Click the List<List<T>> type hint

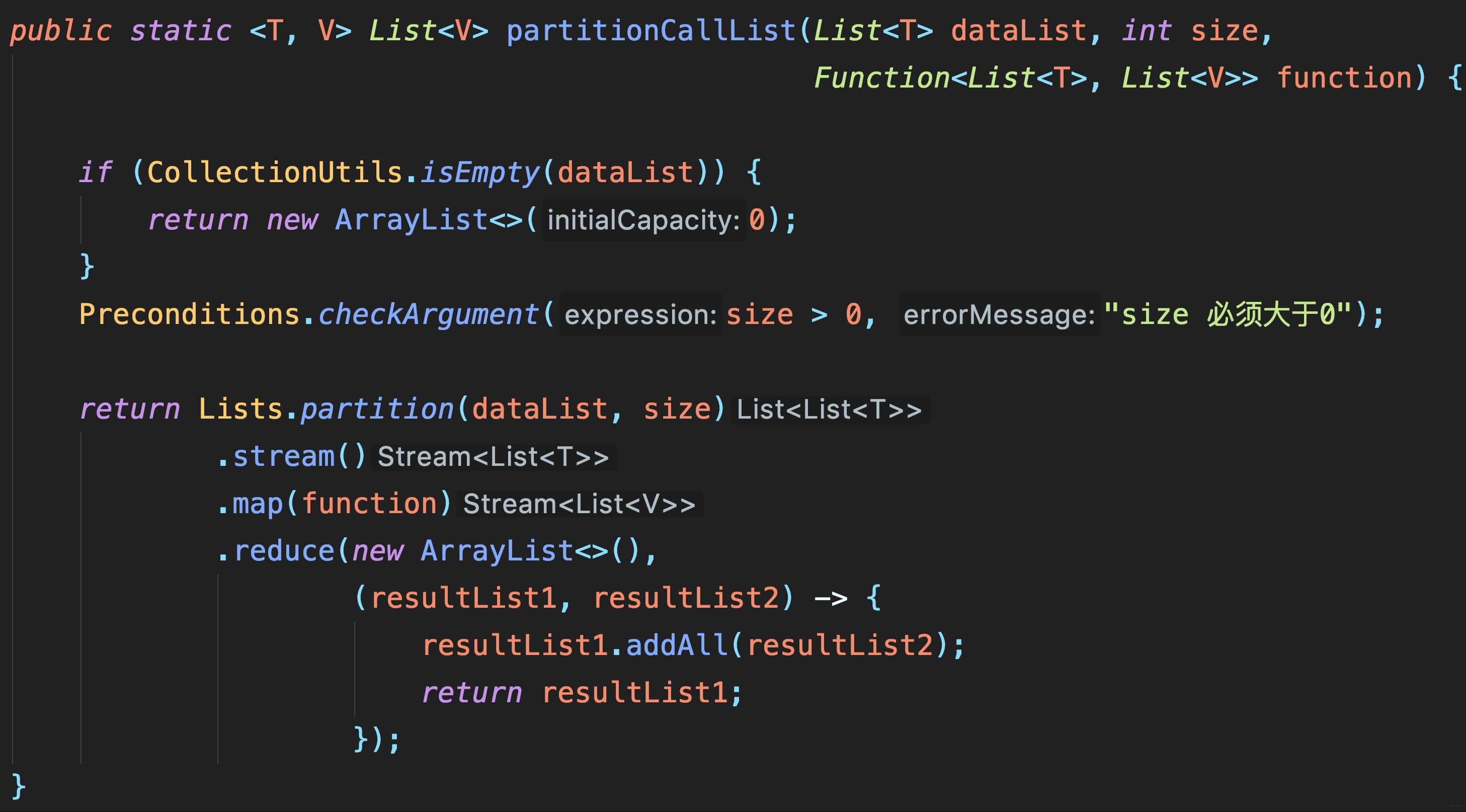(x=829, y=410)
